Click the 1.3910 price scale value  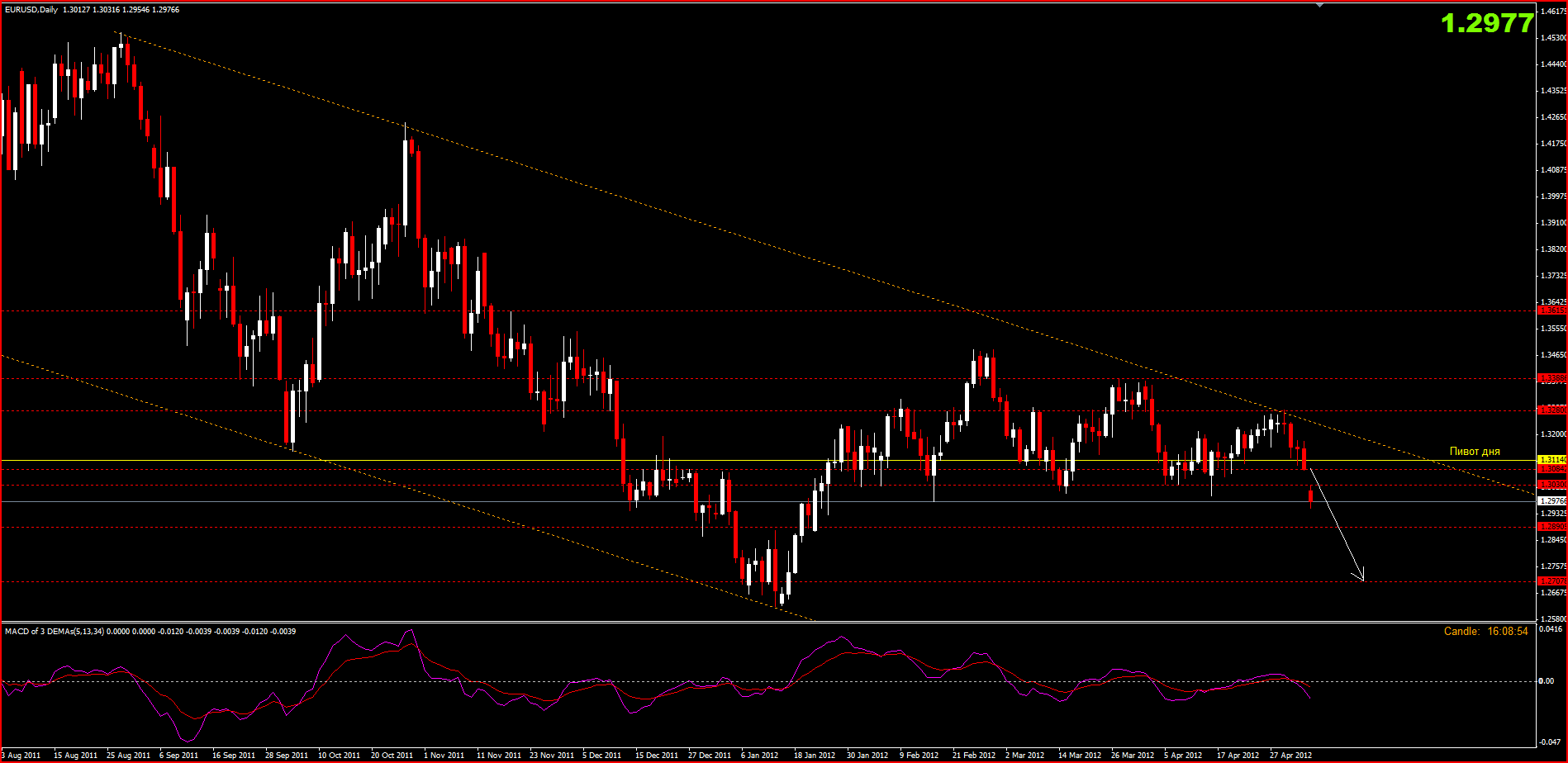(1554, 223)
